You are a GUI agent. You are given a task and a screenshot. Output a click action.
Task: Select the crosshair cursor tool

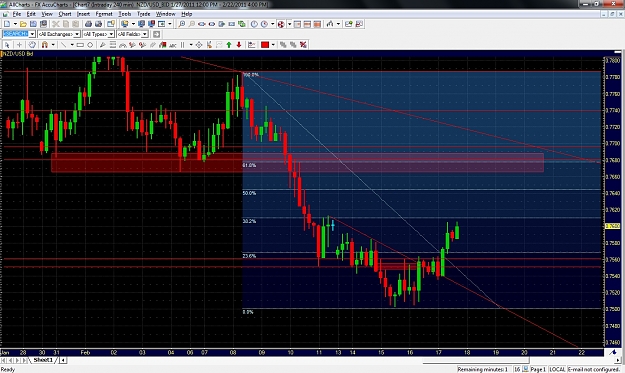click(19, 45)
